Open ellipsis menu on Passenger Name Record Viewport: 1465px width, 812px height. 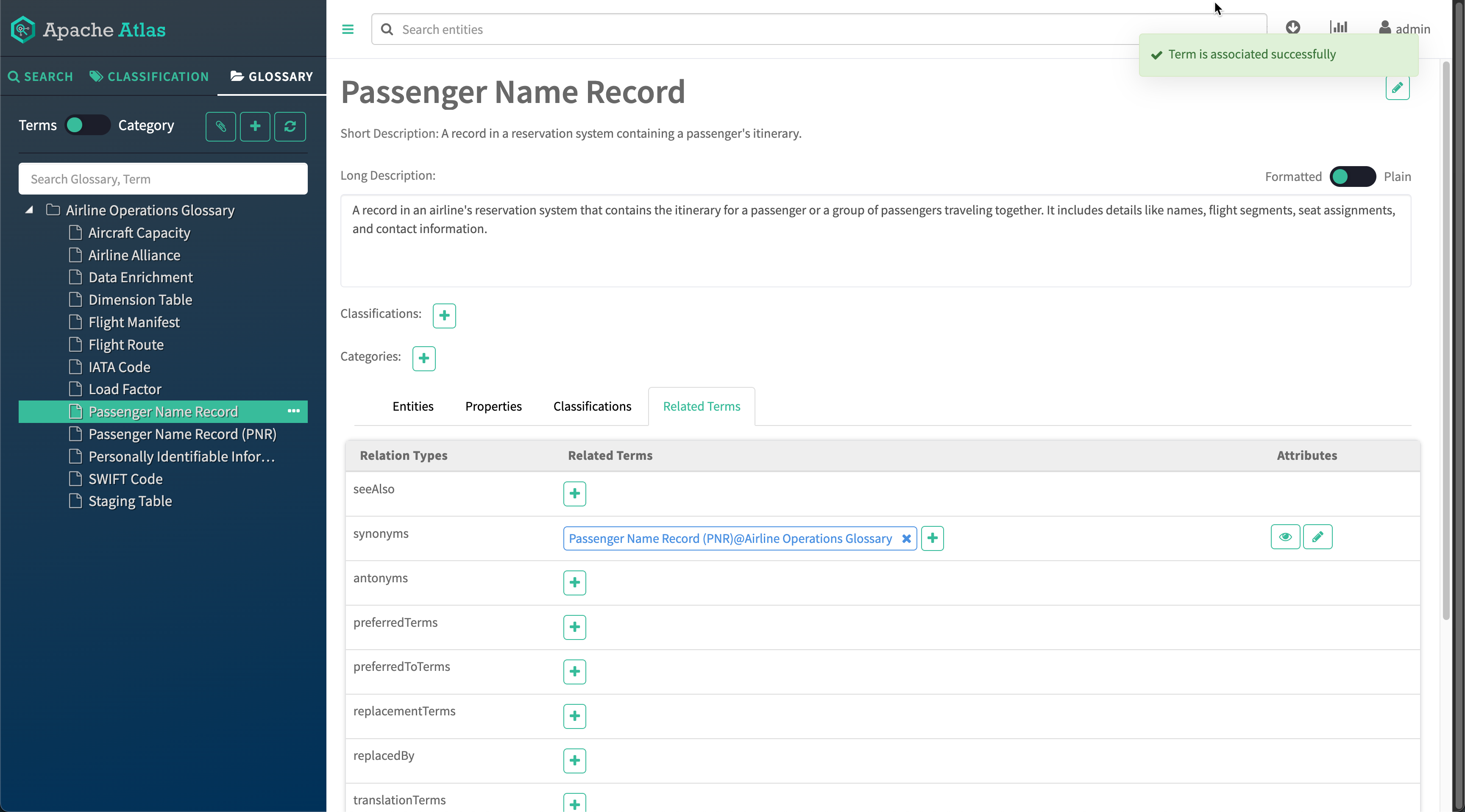coord(293,411)
